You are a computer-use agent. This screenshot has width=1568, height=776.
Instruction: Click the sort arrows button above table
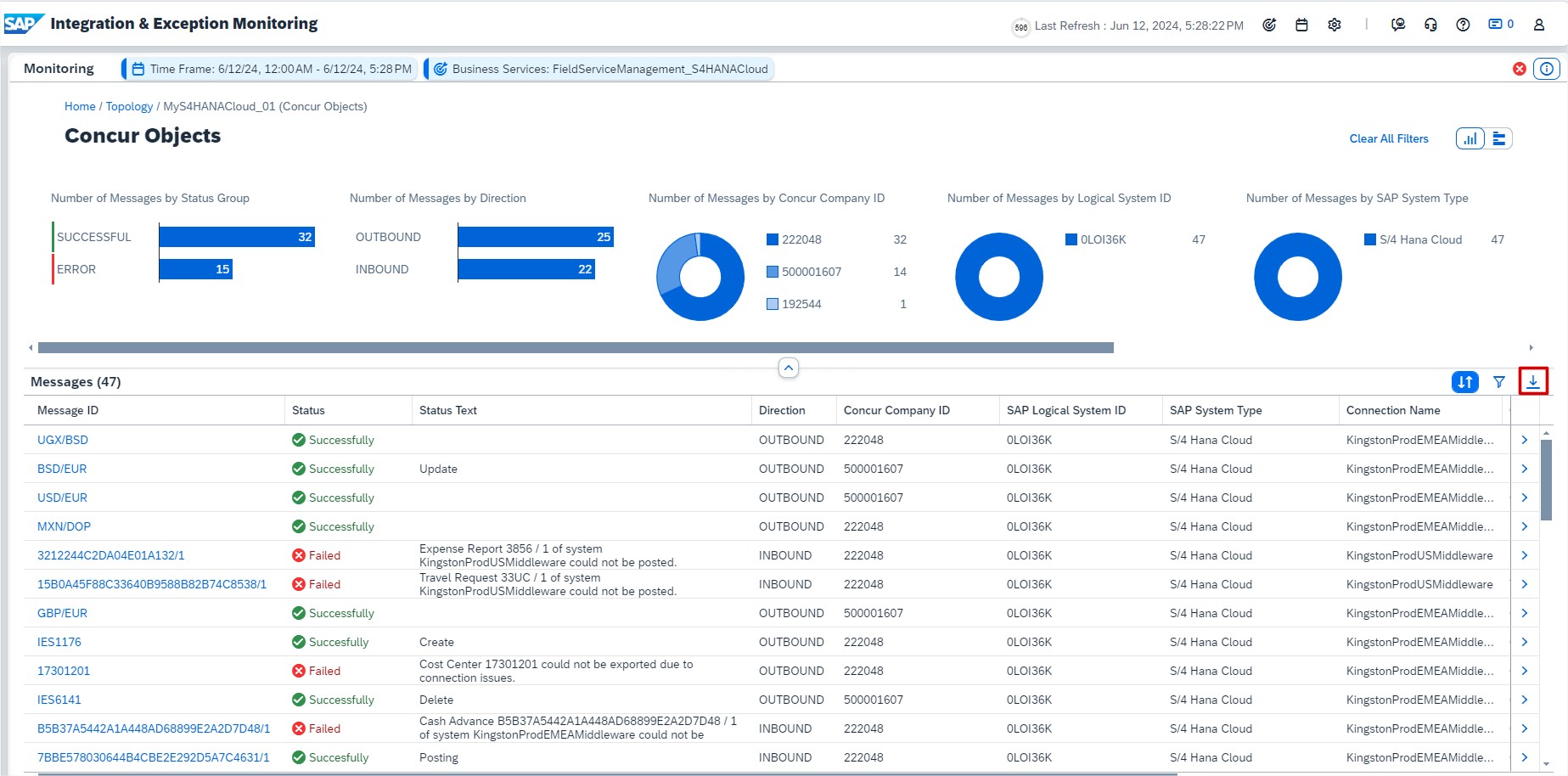[1464, 382]
